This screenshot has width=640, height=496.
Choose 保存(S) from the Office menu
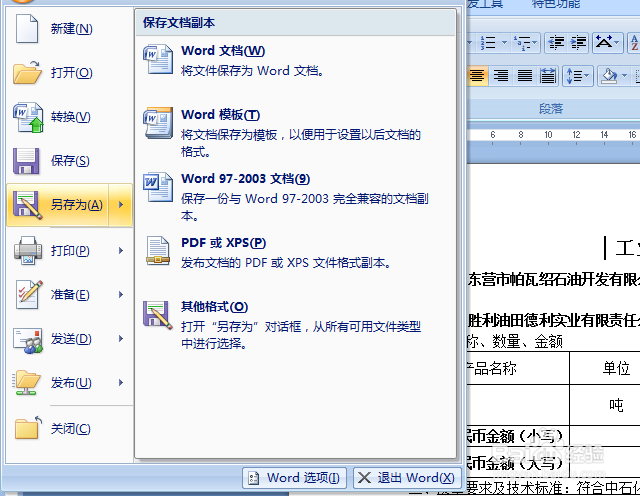click(70, 161)
